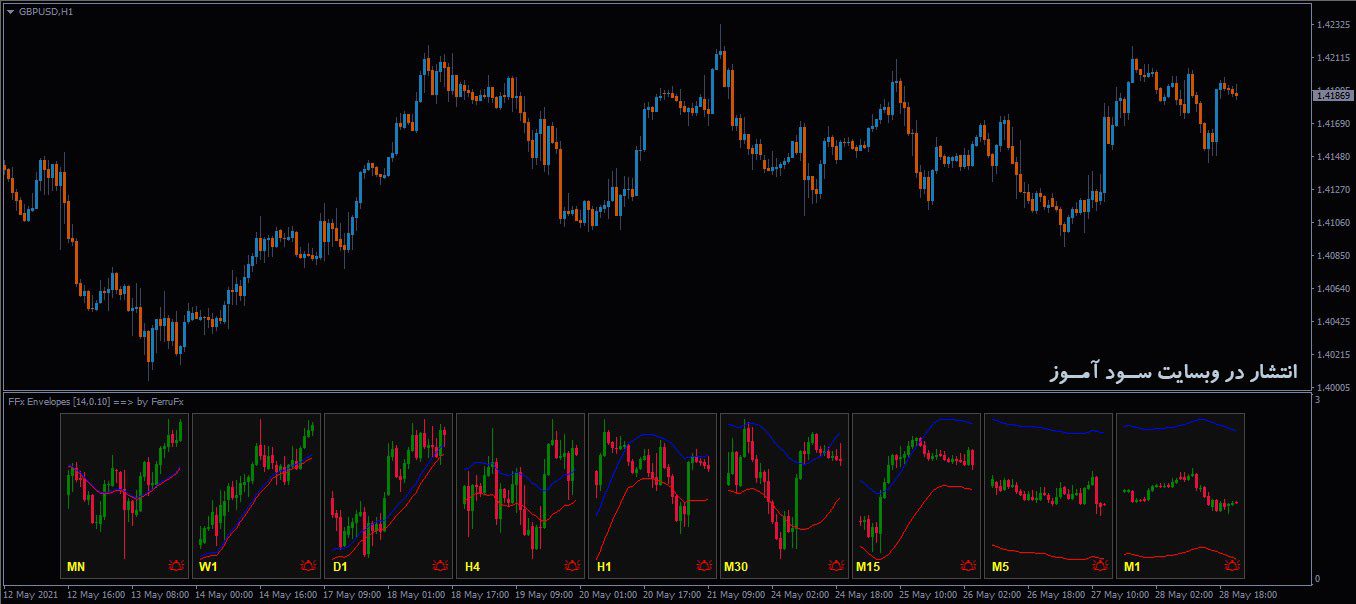Click the red signal icon in the H4 panel
This screenshot has height=604, width=1356.
click(x=573, y=567)
